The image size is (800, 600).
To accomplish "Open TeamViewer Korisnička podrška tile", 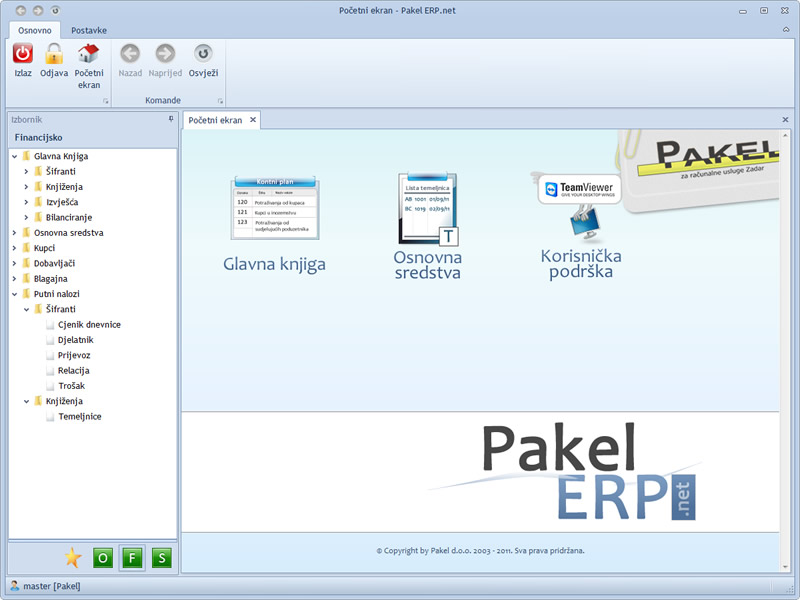I will pos(580,225).
